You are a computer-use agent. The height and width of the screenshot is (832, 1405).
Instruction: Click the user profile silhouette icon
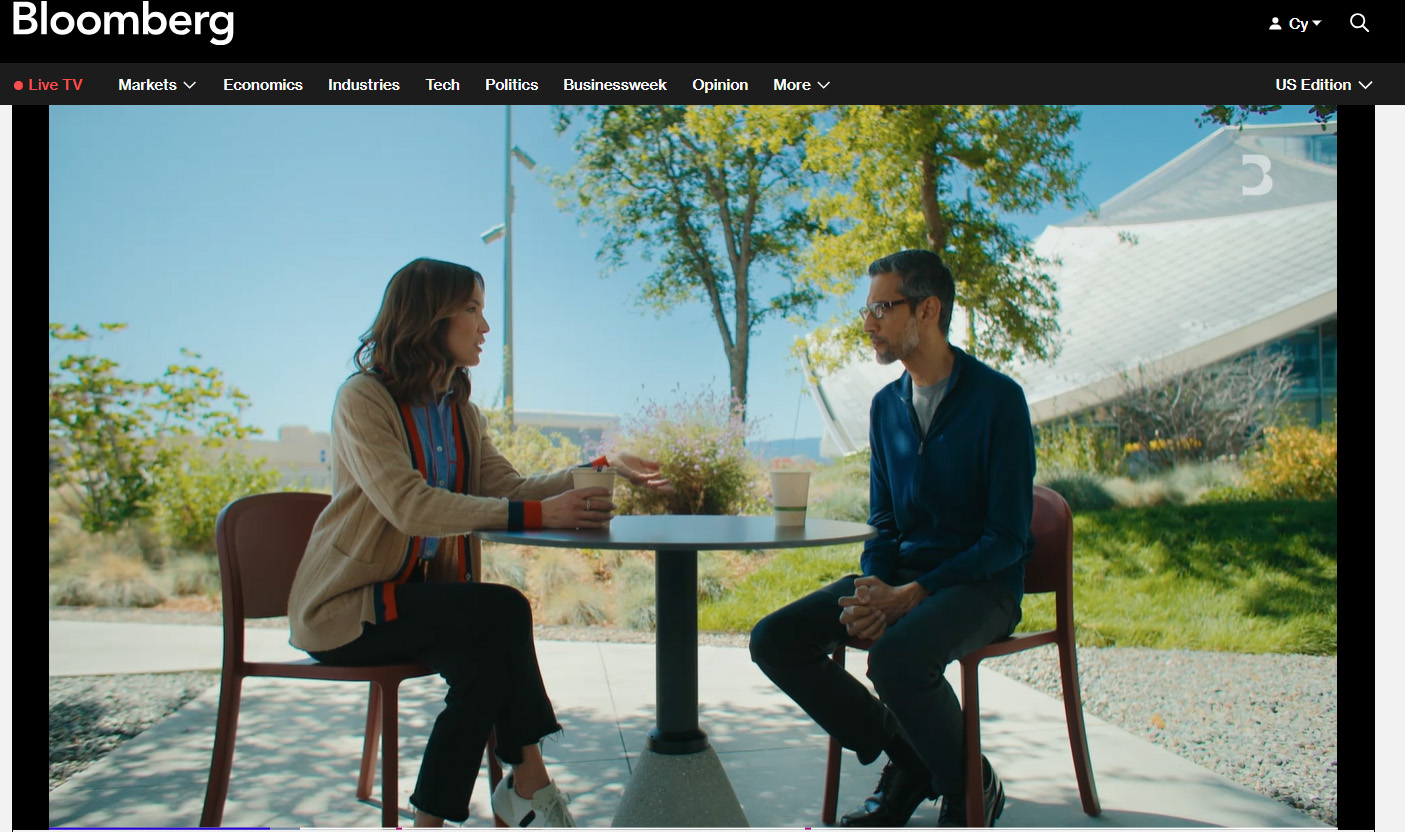1275,24
